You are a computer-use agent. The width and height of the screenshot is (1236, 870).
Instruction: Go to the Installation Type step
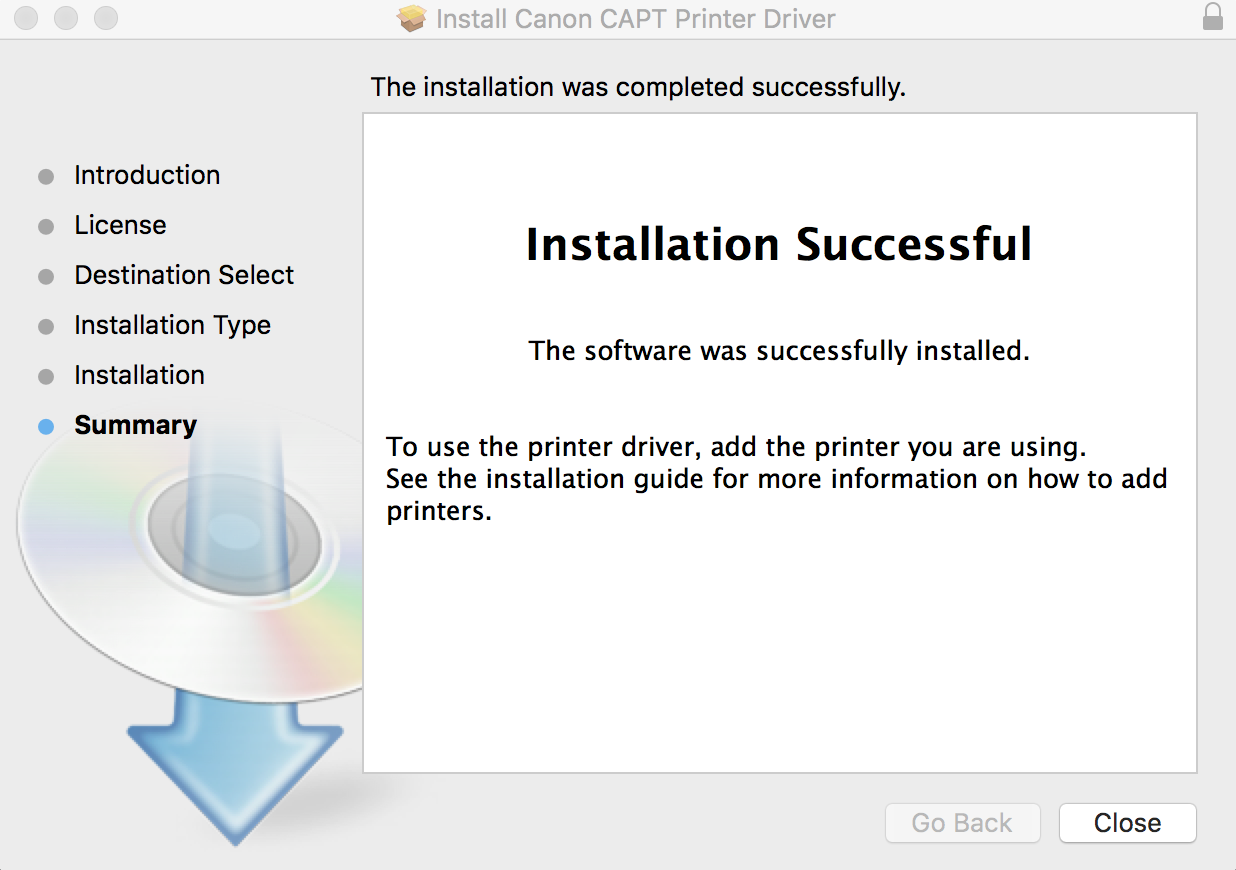point(172,325)
